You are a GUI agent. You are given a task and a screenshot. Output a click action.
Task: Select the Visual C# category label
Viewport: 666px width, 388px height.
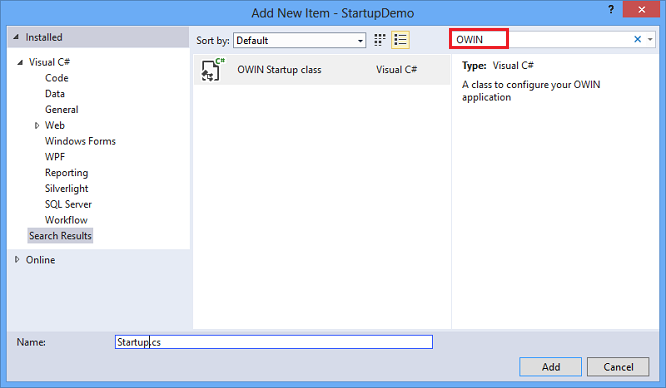click(x=49, y=62)
